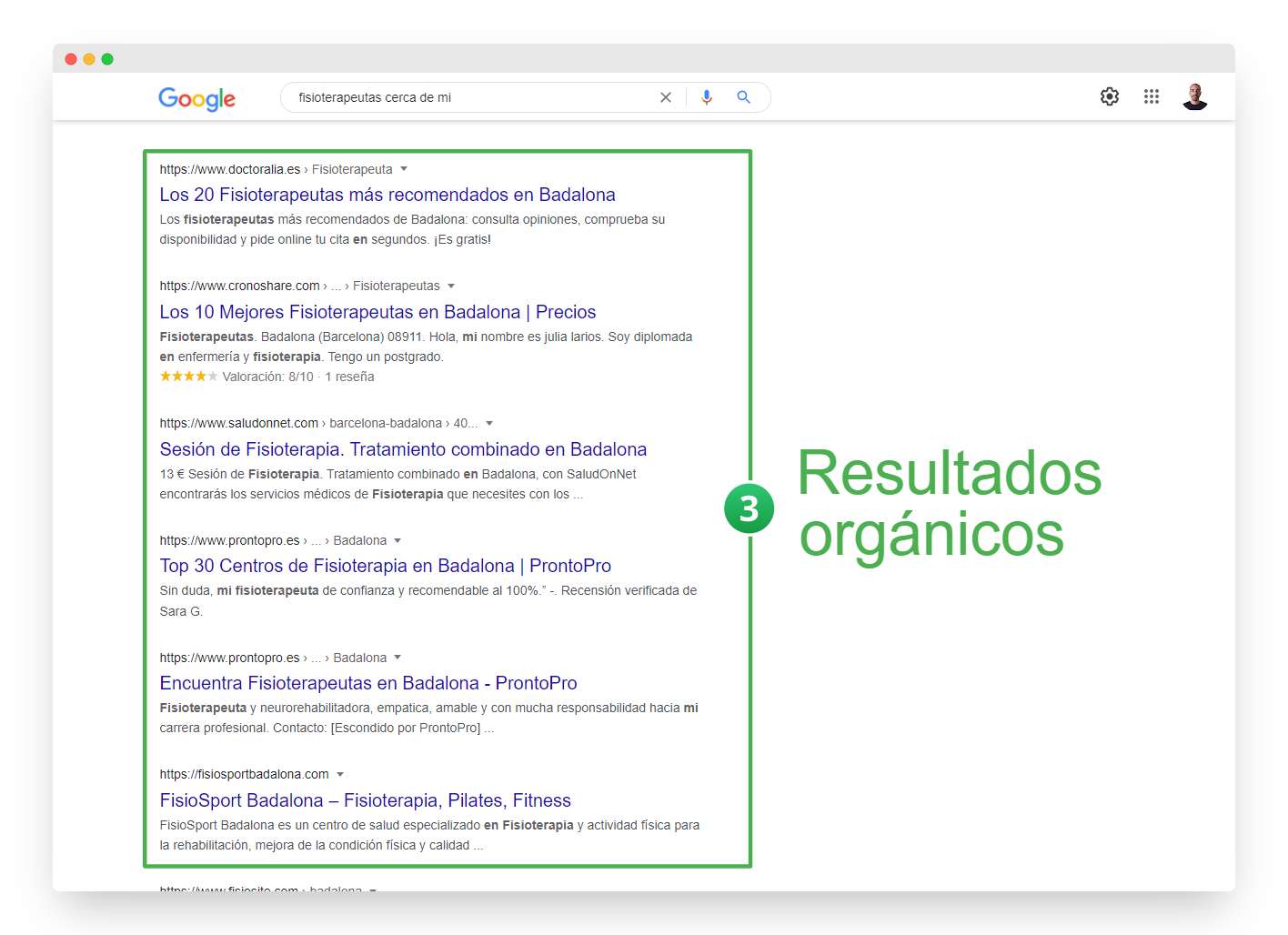Click the macOS green maximize window dot
This screenshot has width=1288, height=935.
pyautogui.click(x=107, y=59)
